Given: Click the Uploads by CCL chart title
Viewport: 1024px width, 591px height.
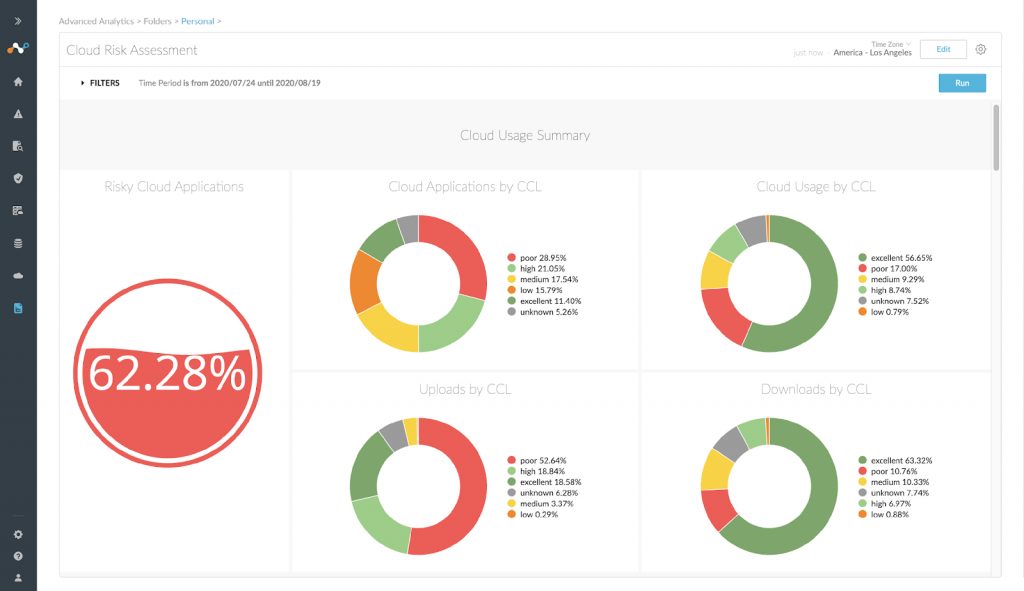Looking at the screenshot, I should click(x=465, y=389).
